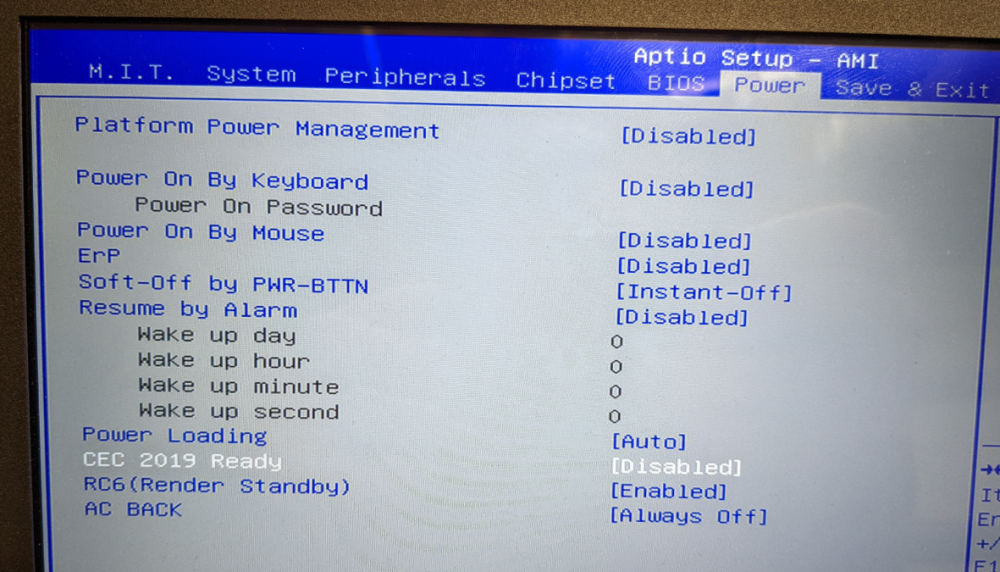Viewport: 1000px width, 572px height.
Task: Select the ErP setting label
Action: [x=99, y=256]
